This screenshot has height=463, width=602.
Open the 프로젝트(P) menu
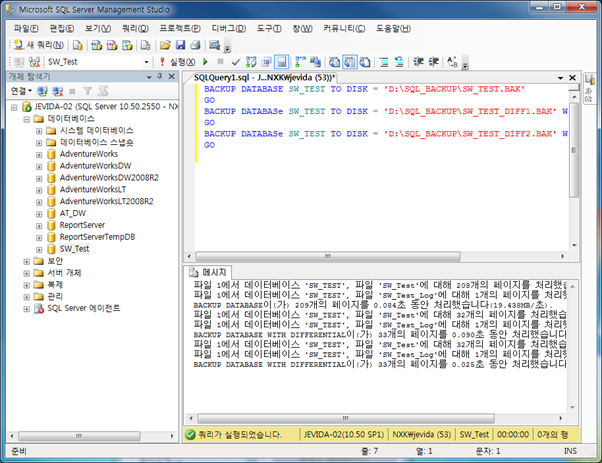180,28
